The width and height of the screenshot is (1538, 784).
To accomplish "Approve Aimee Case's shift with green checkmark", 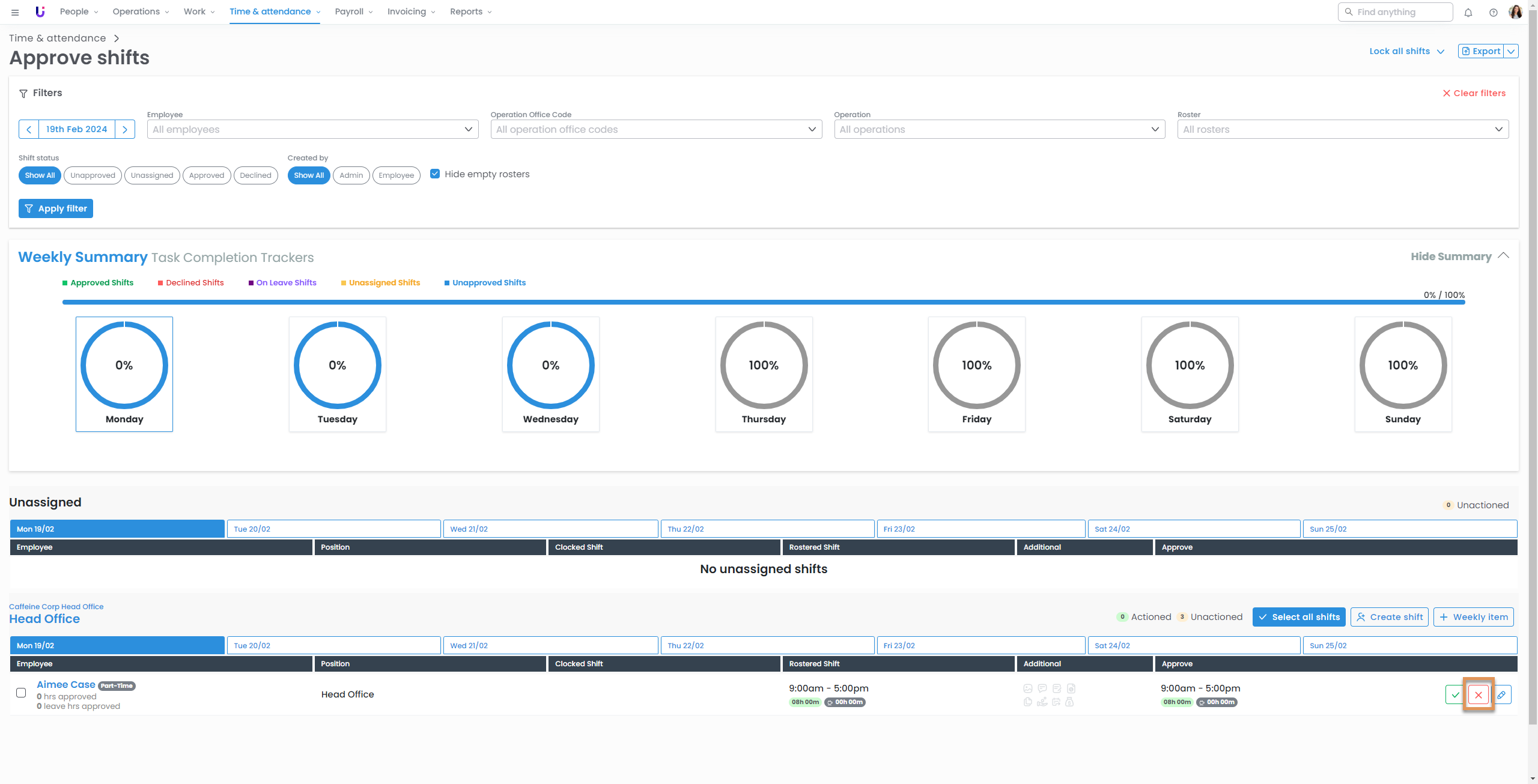I will (x=1454, y=694).
